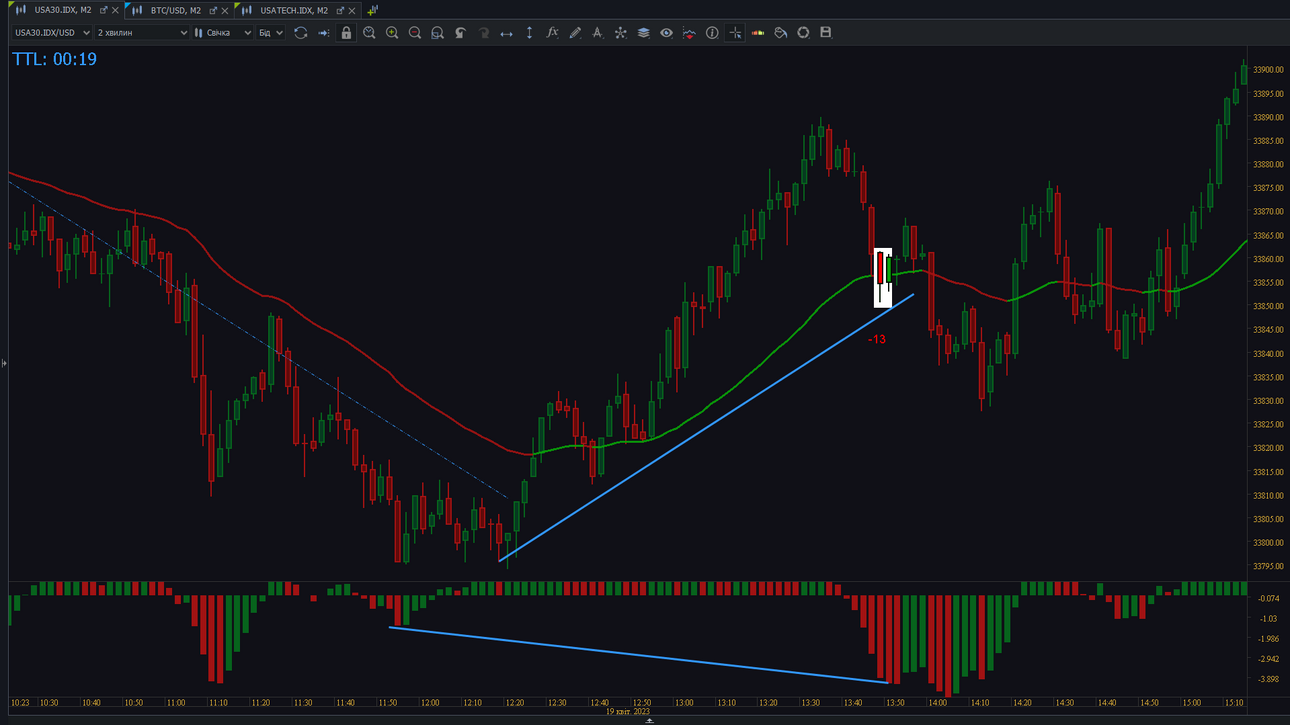The height and width of the screenshot is (725, 1290).
Task: Click the 14:00 time axis label
Action: coord(937,703)
